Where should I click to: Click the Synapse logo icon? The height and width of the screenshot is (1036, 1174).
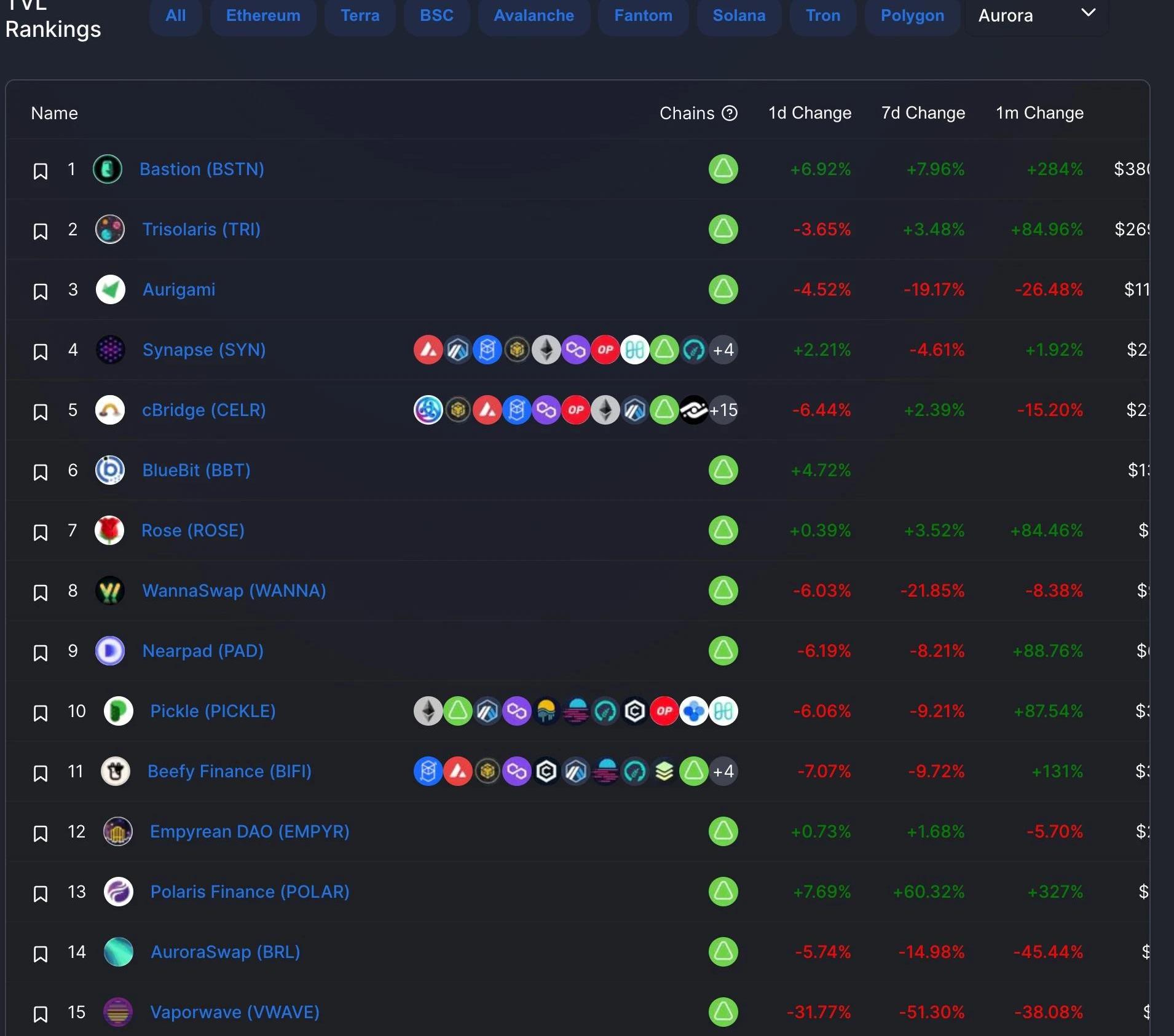click(x=111, y=350)
